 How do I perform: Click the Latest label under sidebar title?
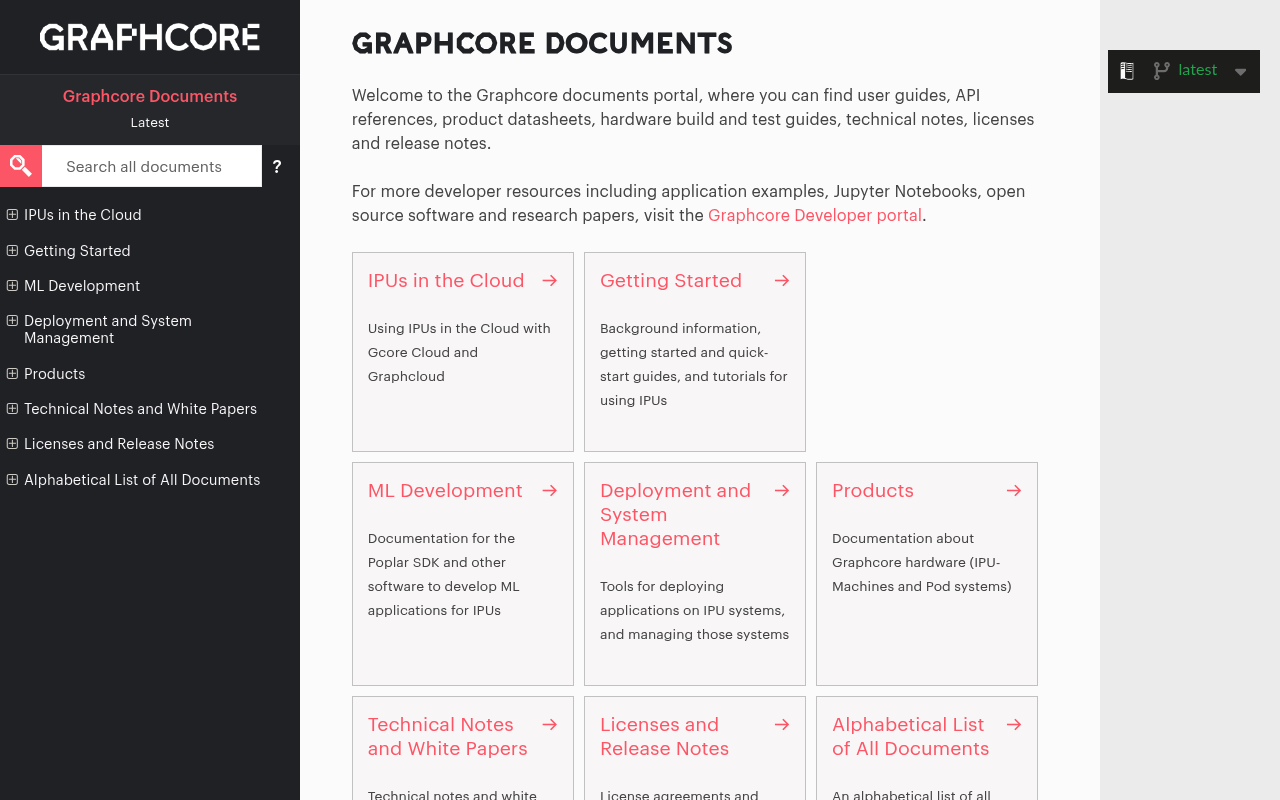pos(150,123)
